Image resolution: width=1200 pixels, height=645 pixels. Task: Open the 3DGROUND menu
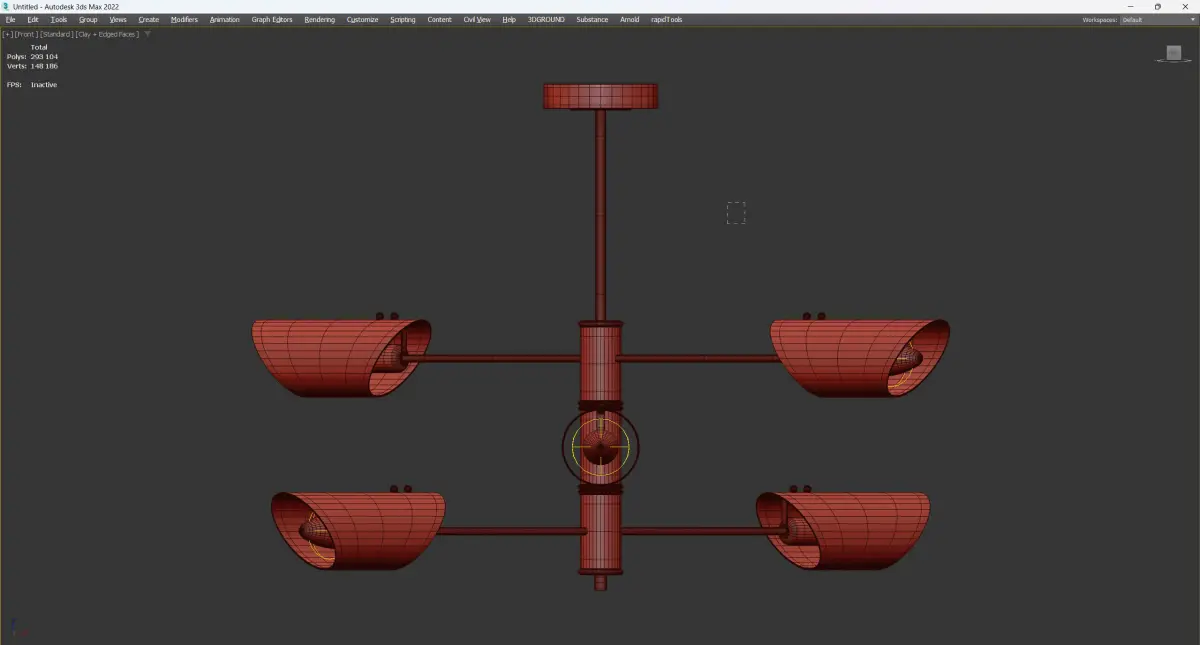click(x=547, y=19)
